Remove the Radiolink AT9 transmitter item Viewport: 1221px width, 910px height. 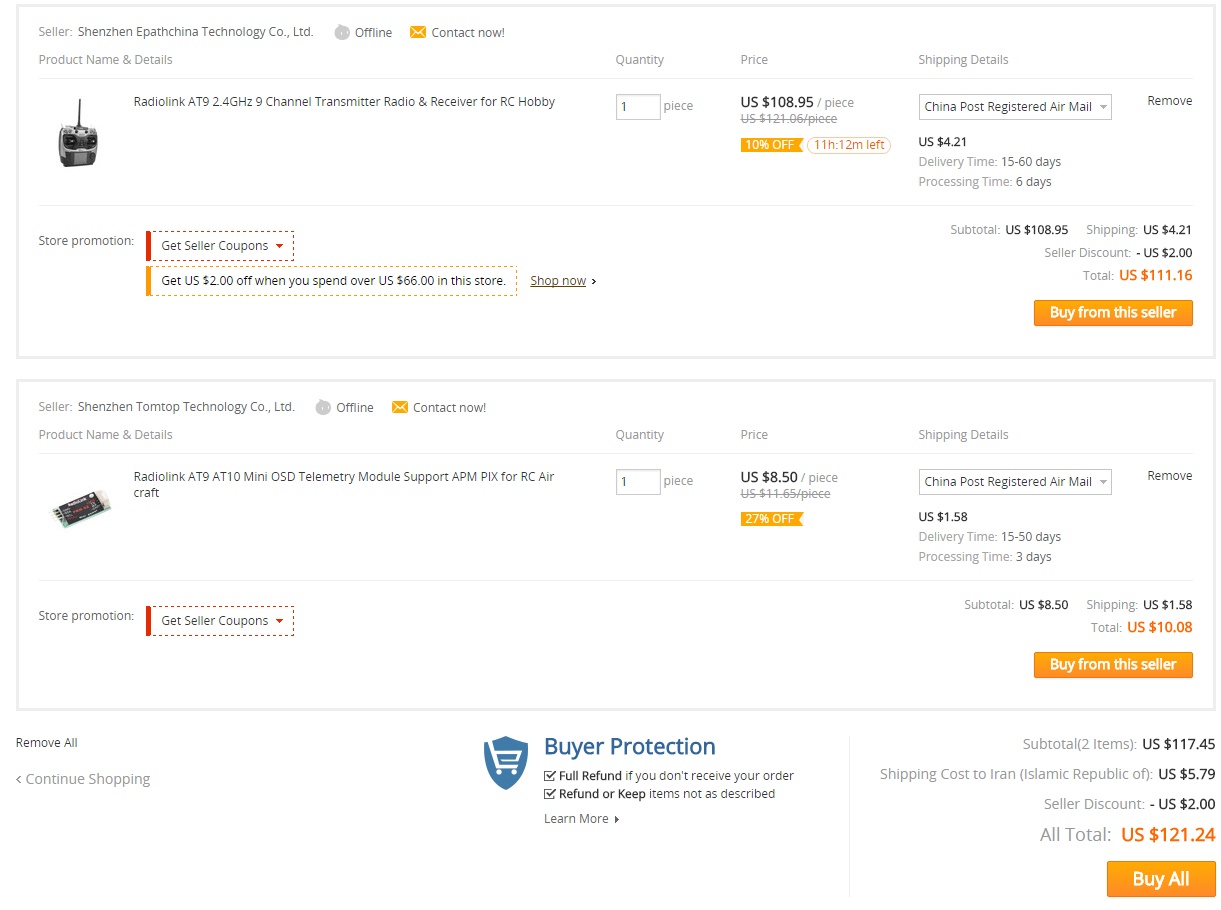(1169, 101)
